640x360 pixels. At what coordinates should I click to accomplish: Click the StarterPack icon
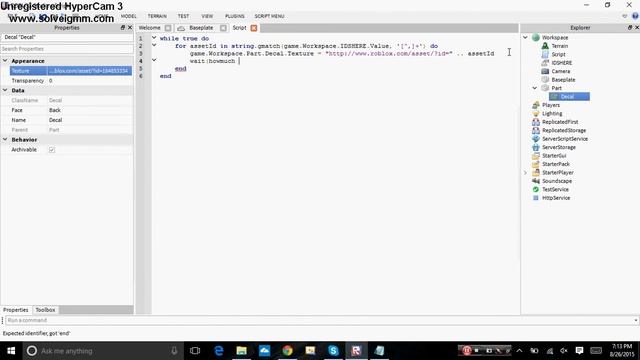pos(536,164)
